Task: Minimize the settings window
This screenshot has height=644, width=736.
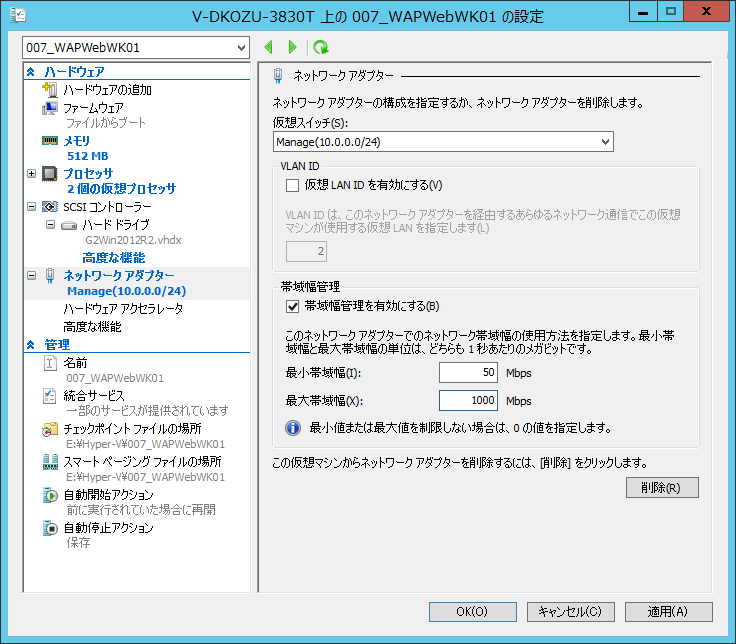Action: coord(643,11)
